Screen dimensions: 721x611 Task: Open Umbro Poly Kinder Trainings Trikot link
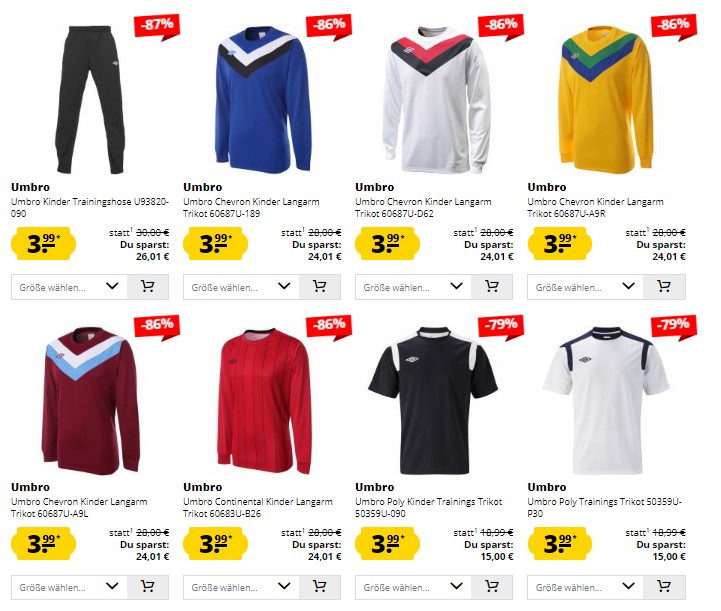point(429,508)
